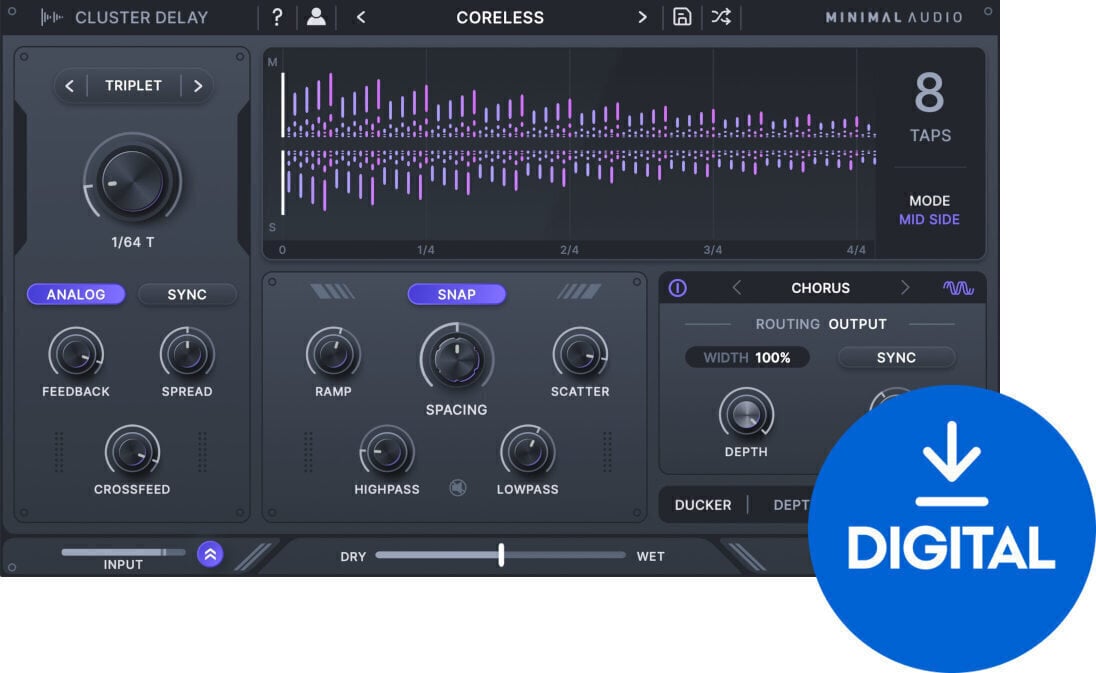
Task: Open the DUCKER tab
Action: [x=702, y=505]
